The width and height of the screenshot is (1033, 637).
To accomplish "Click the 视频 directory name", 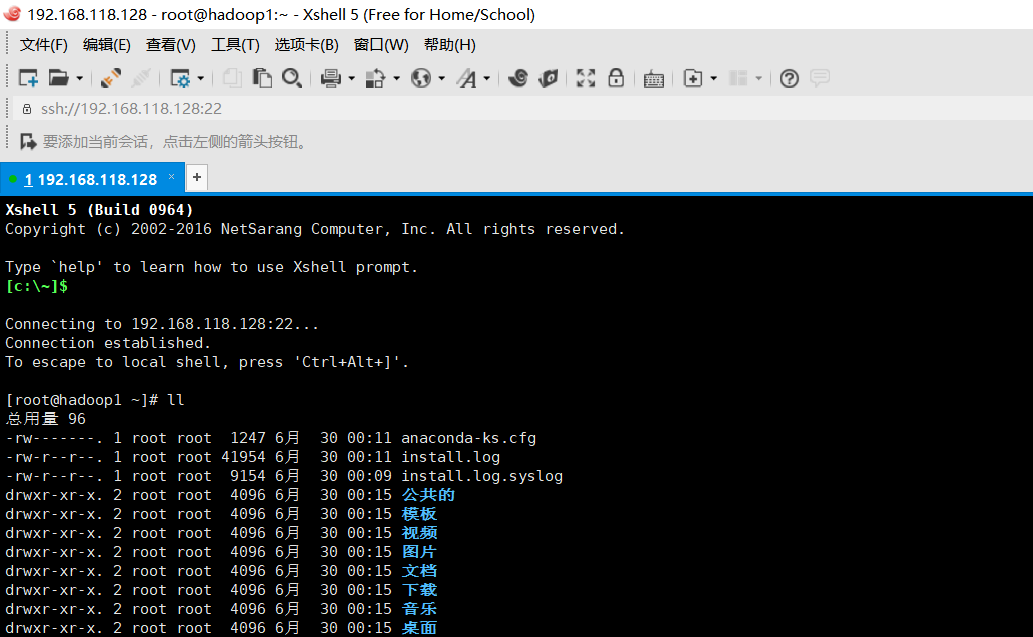I will click(419, 533).
